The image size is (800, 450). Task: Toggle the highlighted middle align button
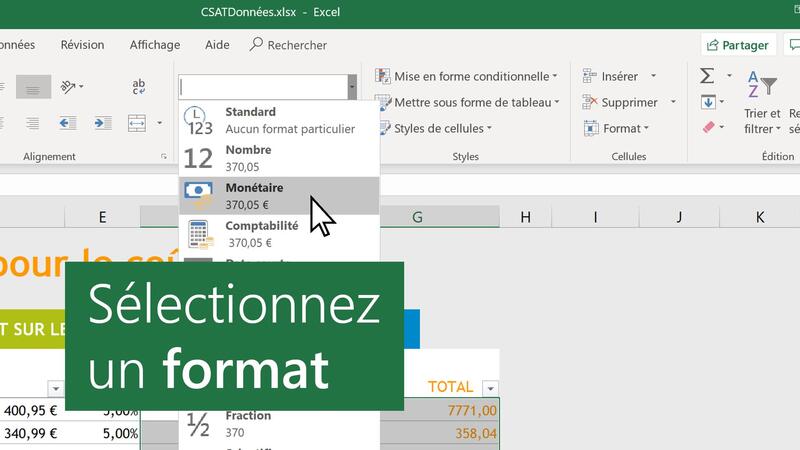pyautogui.click(x=33, y=87)
